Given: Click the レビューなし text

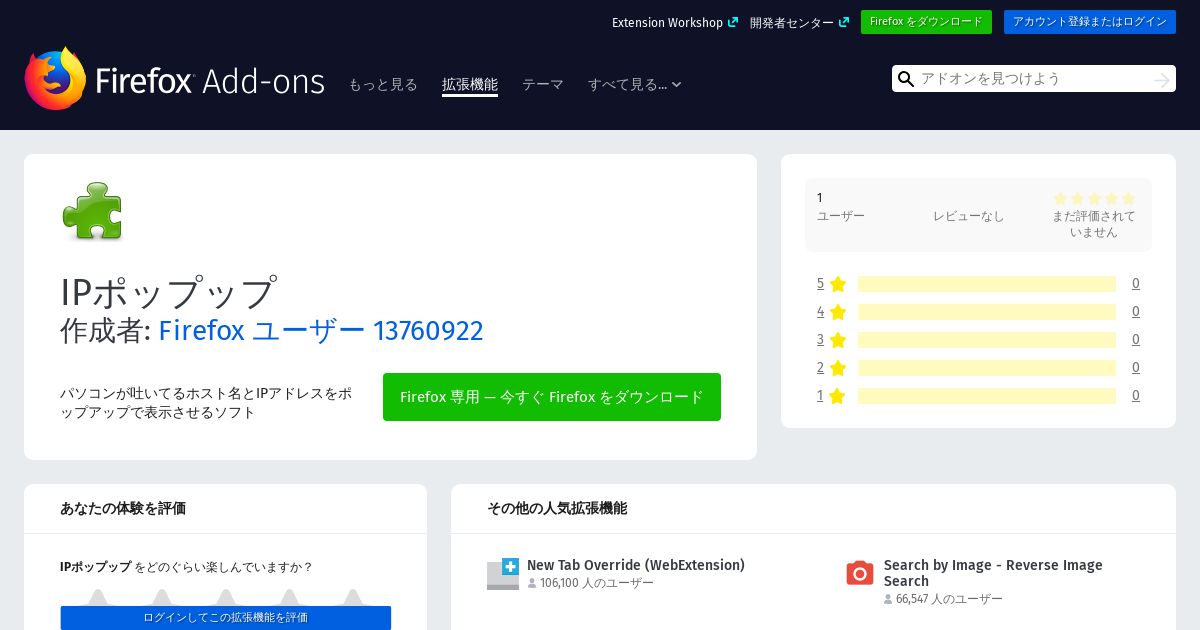Looking at the screenshot, I should point(969,216).
